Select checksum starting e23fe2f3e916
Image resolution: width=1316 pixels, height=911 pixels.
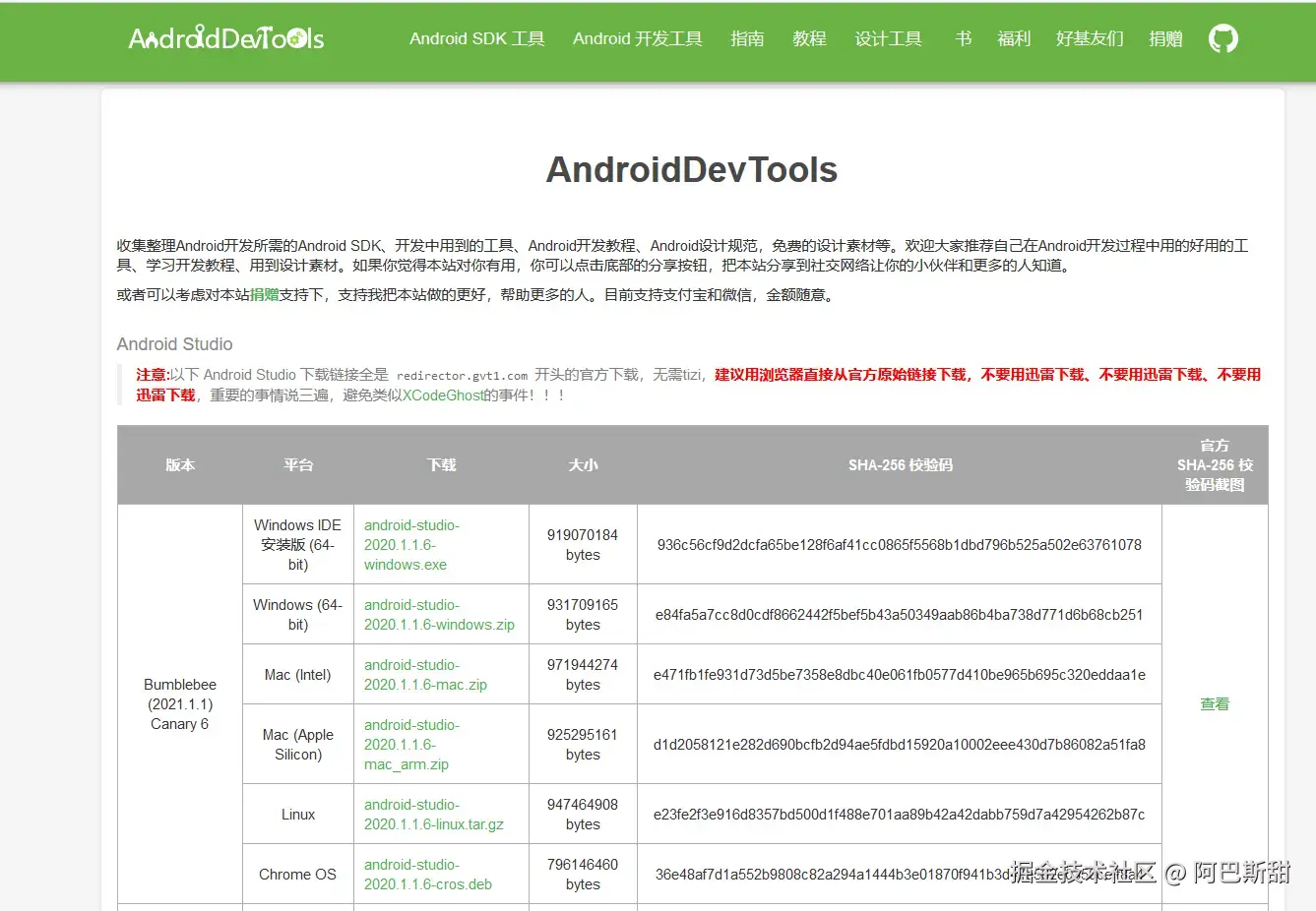tap(900, 815)
